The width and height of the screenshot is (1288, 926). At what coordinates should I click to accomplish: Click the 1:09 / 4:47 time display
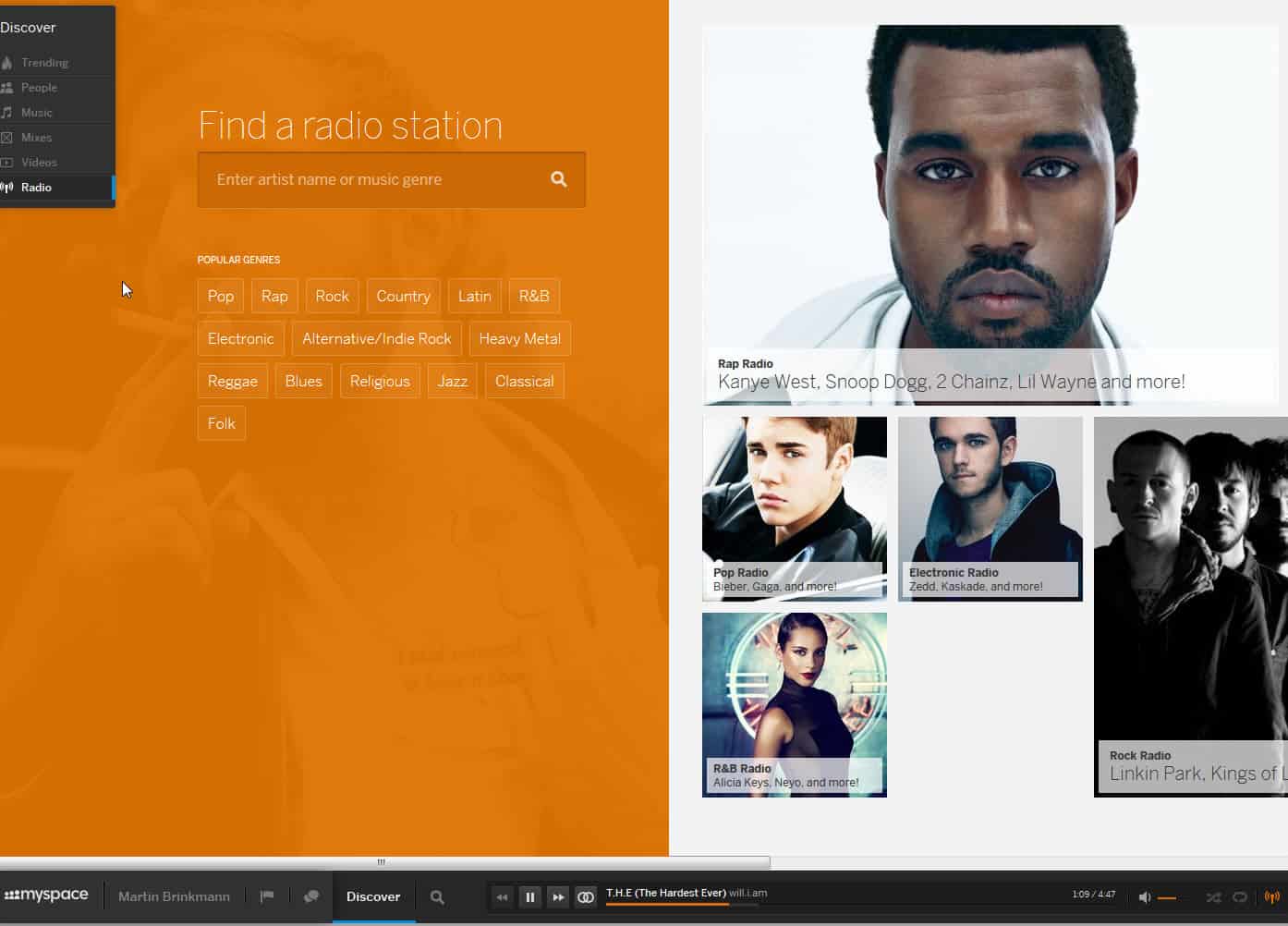(x=1094, y=894)
